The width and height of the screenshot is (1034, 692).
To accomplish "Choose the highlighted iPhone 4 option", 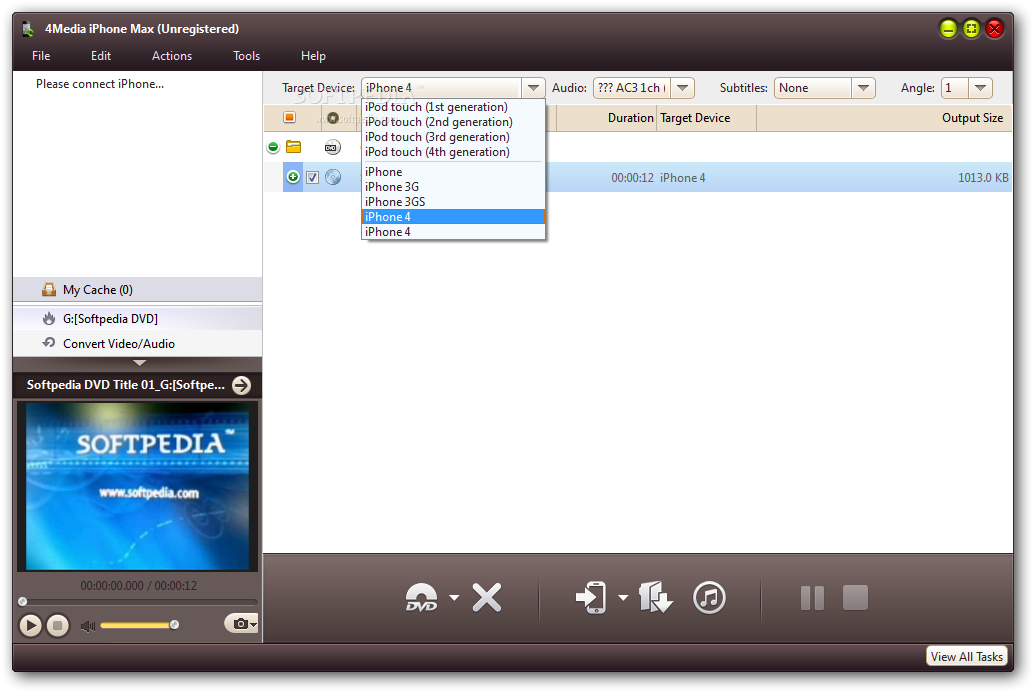I will 453,217.
